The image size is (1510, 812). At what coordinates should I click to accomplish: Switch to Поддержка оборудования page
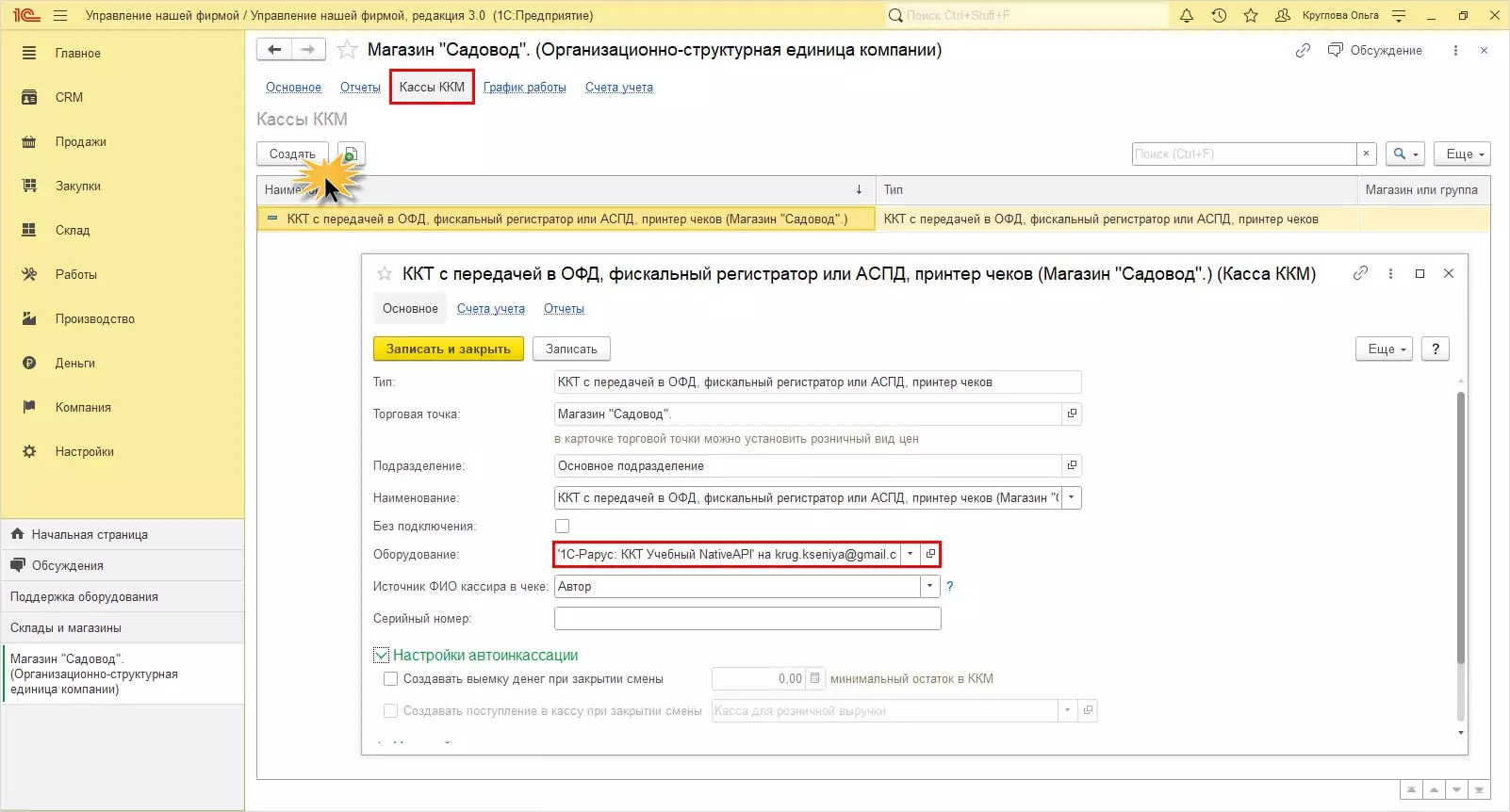tap(123, 596)
